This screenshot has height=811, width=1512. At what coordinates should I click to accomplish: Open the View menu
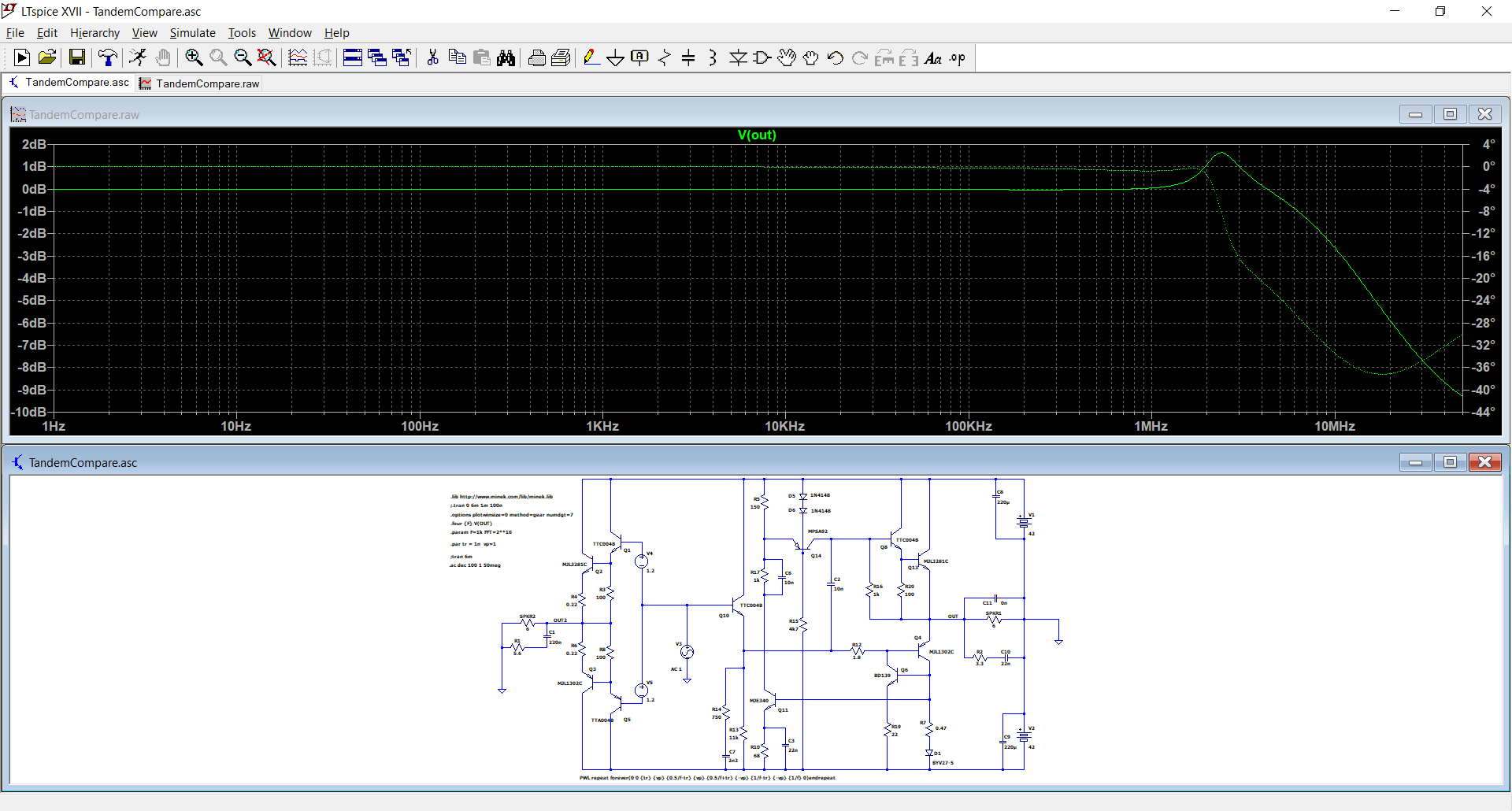pyautogui.click(x=144, y=32)
